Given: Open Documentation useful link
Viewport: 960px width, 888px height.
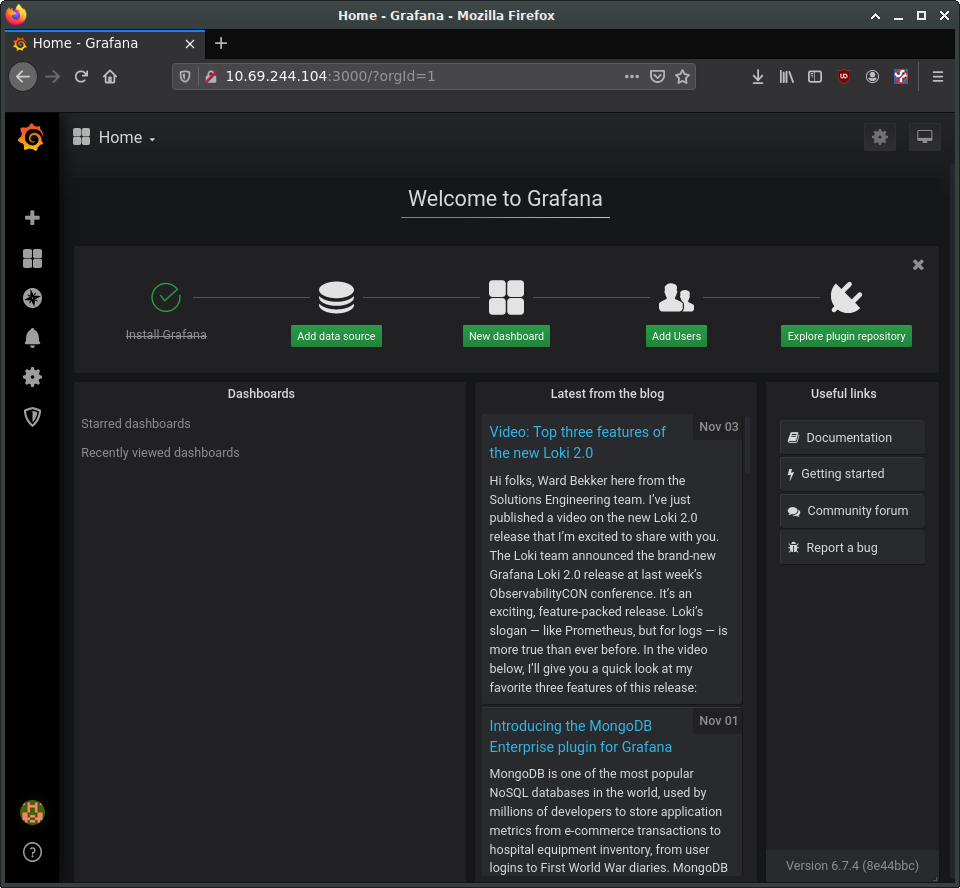Looking at the screenshot, I should [852, 437].
